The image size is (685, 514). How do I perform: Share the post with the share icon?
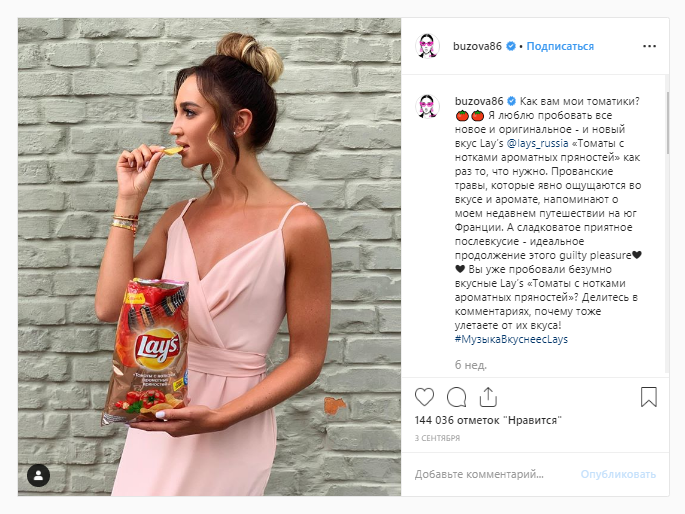[x=488, y=397]
